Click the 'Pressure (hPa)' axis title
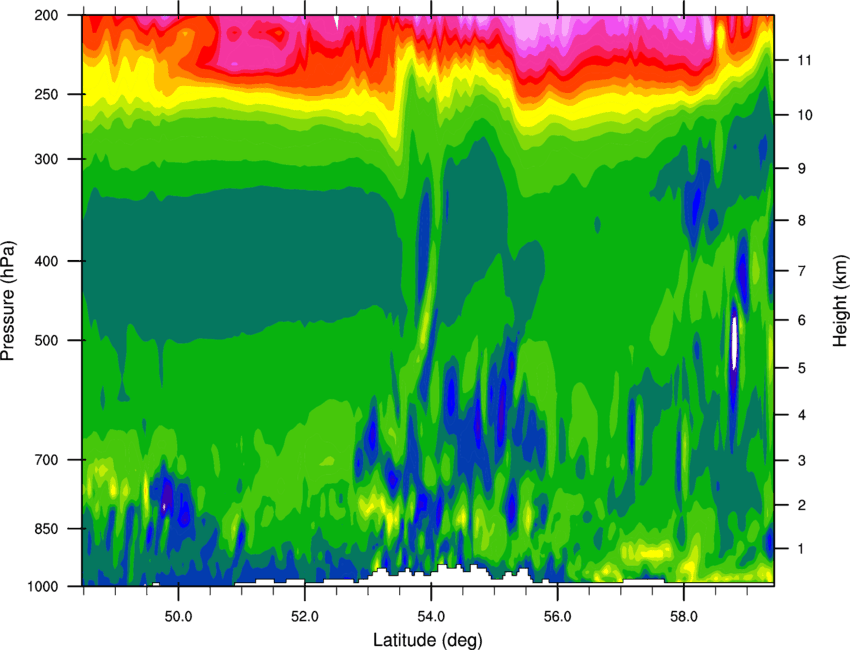 [8, 300]
